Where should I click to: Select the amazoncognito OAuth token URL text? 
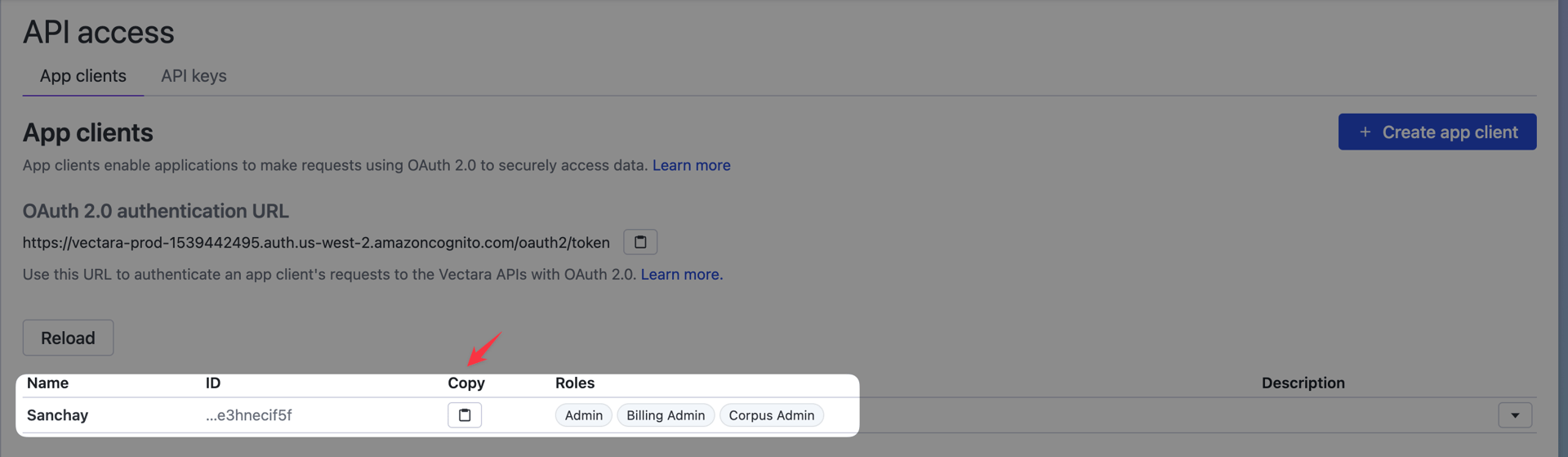tap(316, 243)
